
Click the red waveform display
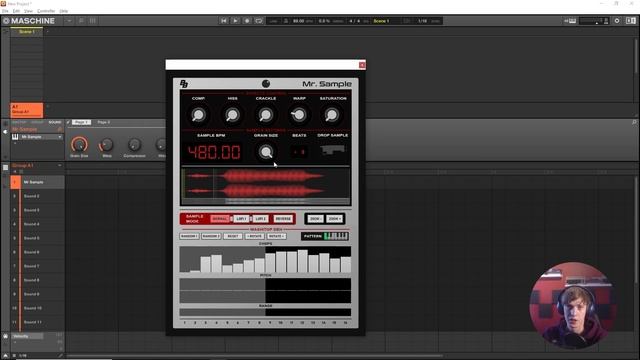tap(265, 183)
